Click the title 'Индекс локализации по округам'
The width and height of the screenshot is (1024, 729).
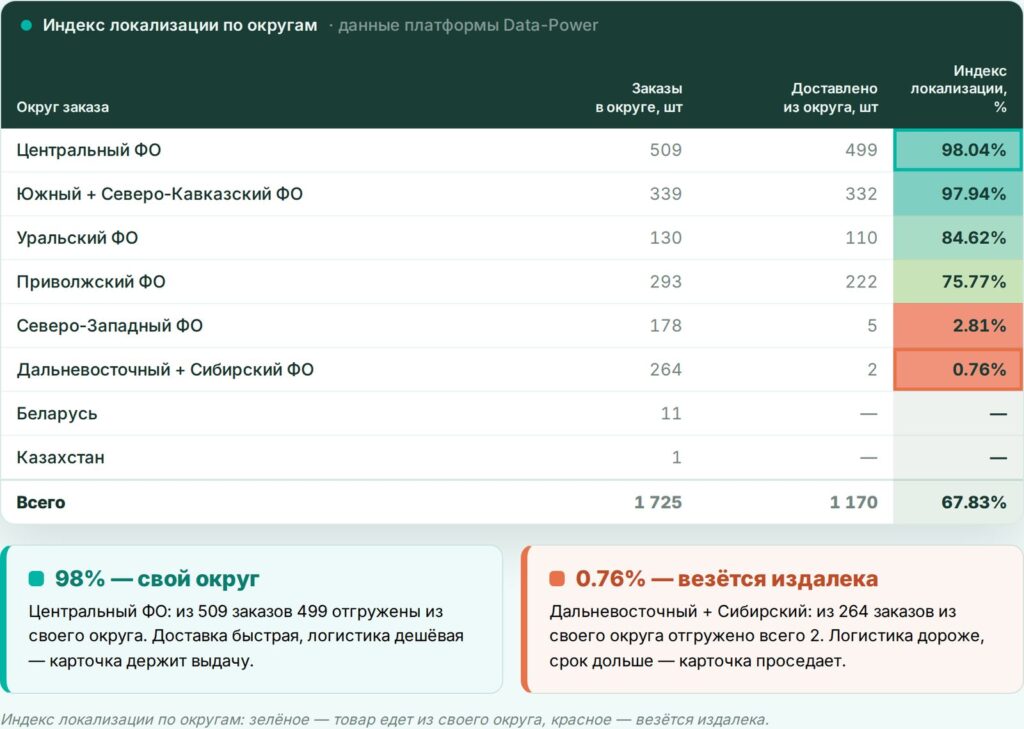[x=180, y=25]
